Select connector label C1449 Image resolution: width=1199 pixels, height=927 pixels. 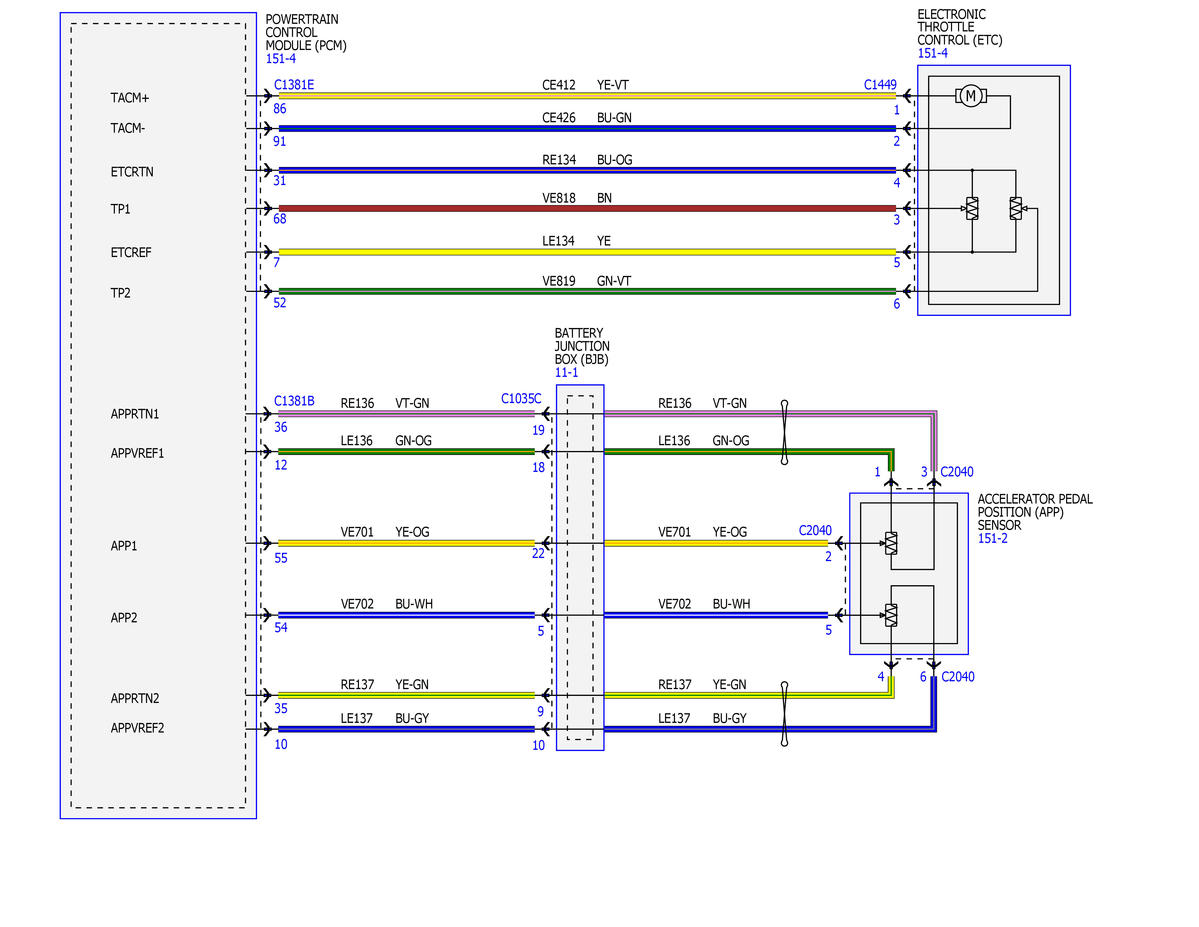(x=880, y=85)
